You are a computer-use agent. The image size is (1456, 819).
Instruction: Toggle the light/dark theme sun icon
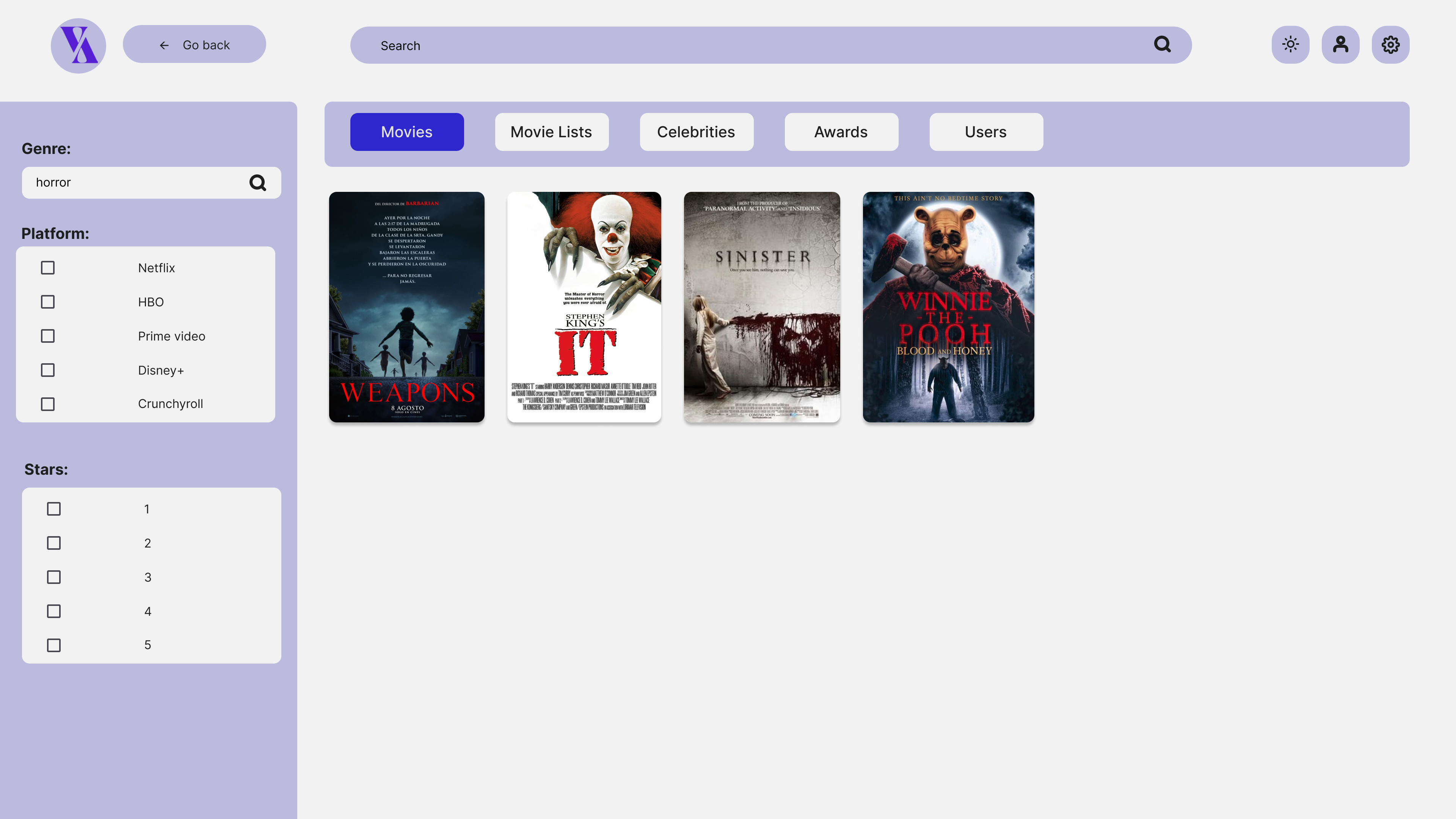click(1290, 44)
